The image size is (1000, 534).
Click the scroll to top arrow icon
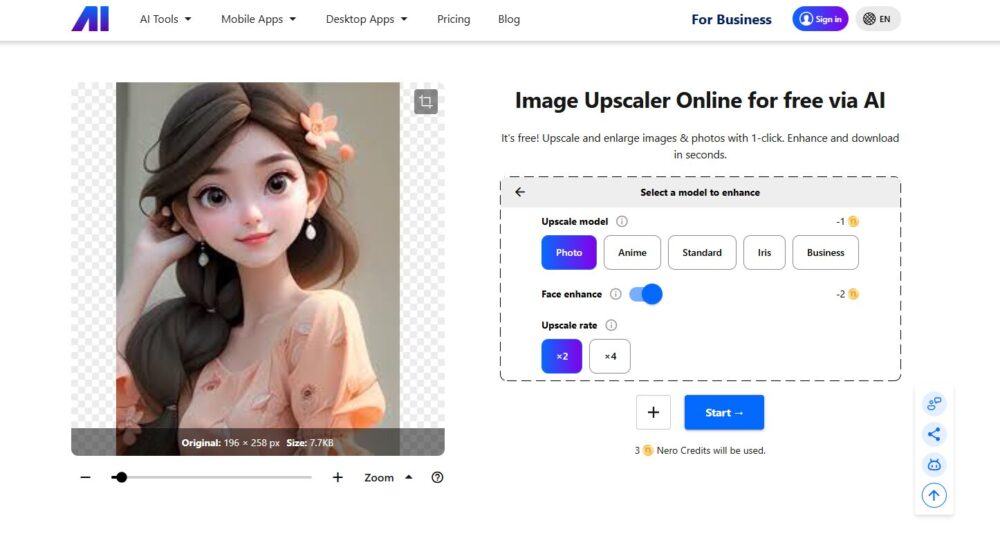pyautogui.click(x=934, y=495)
